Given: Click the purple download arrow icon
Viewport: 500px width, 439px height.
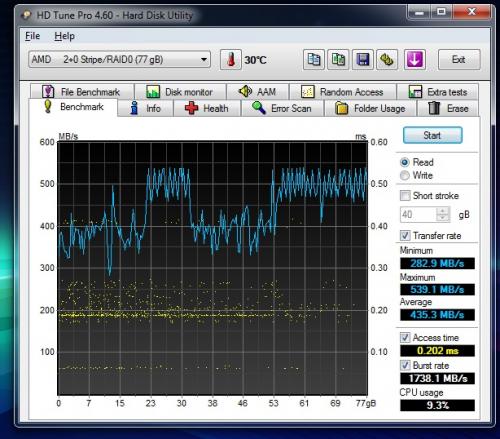Looking at the screenshot, I should point(415,60).
